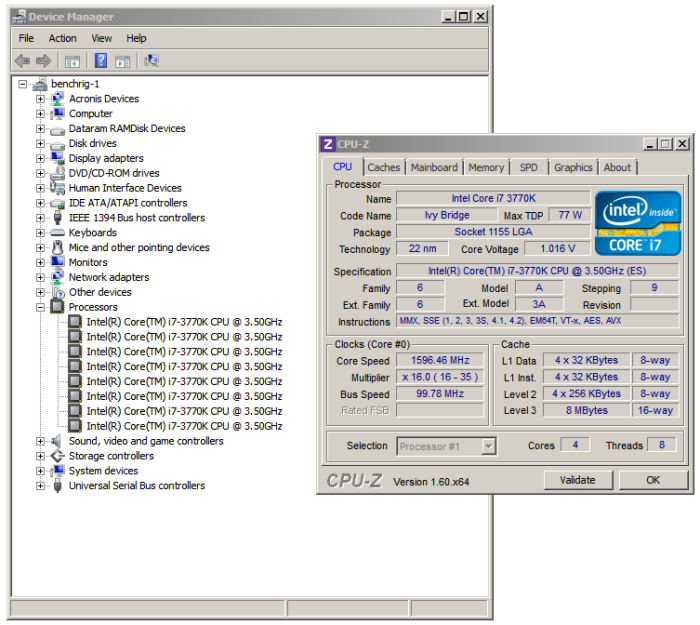700x625 pixels.
Task: Select the Processors chip icon
Action: pos(57,307)
